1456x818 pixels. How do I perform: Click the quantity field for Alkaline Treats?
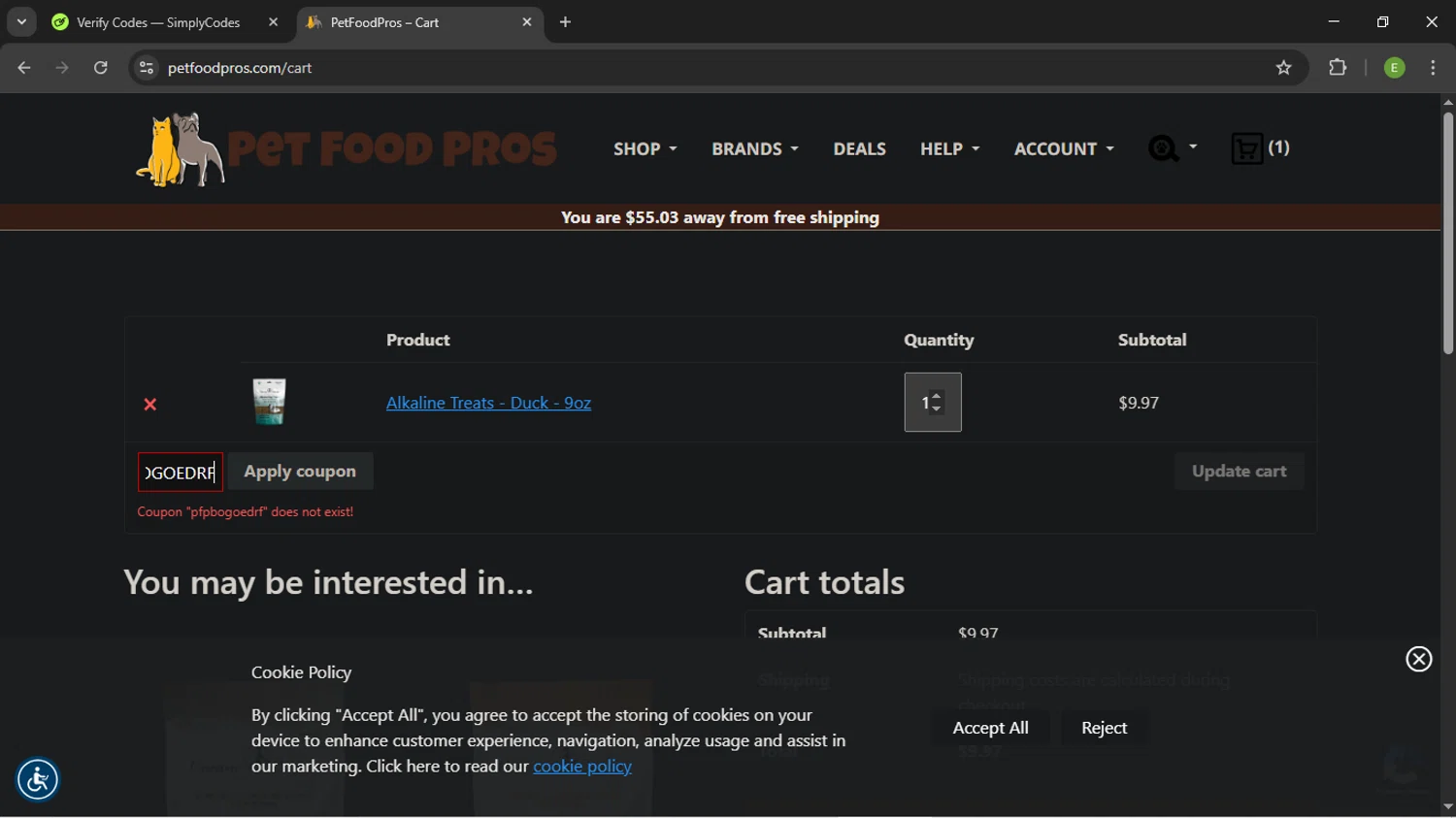pyautogui.click(x=933, y=402)
